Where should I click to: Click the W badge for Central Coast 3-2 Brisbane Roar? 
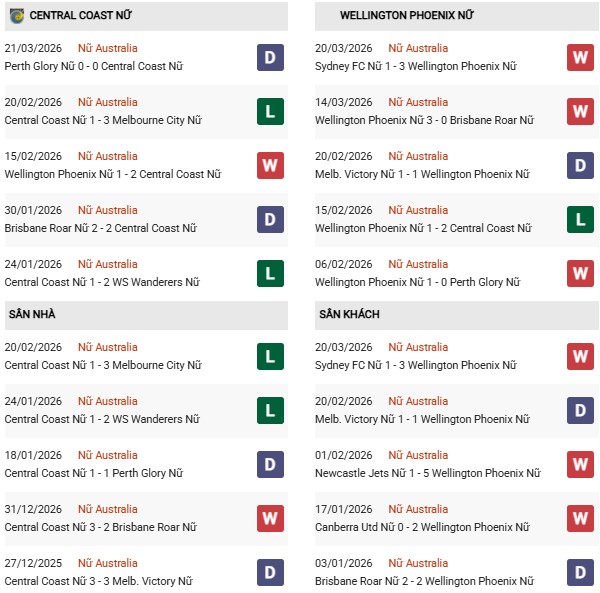point(270,518)
